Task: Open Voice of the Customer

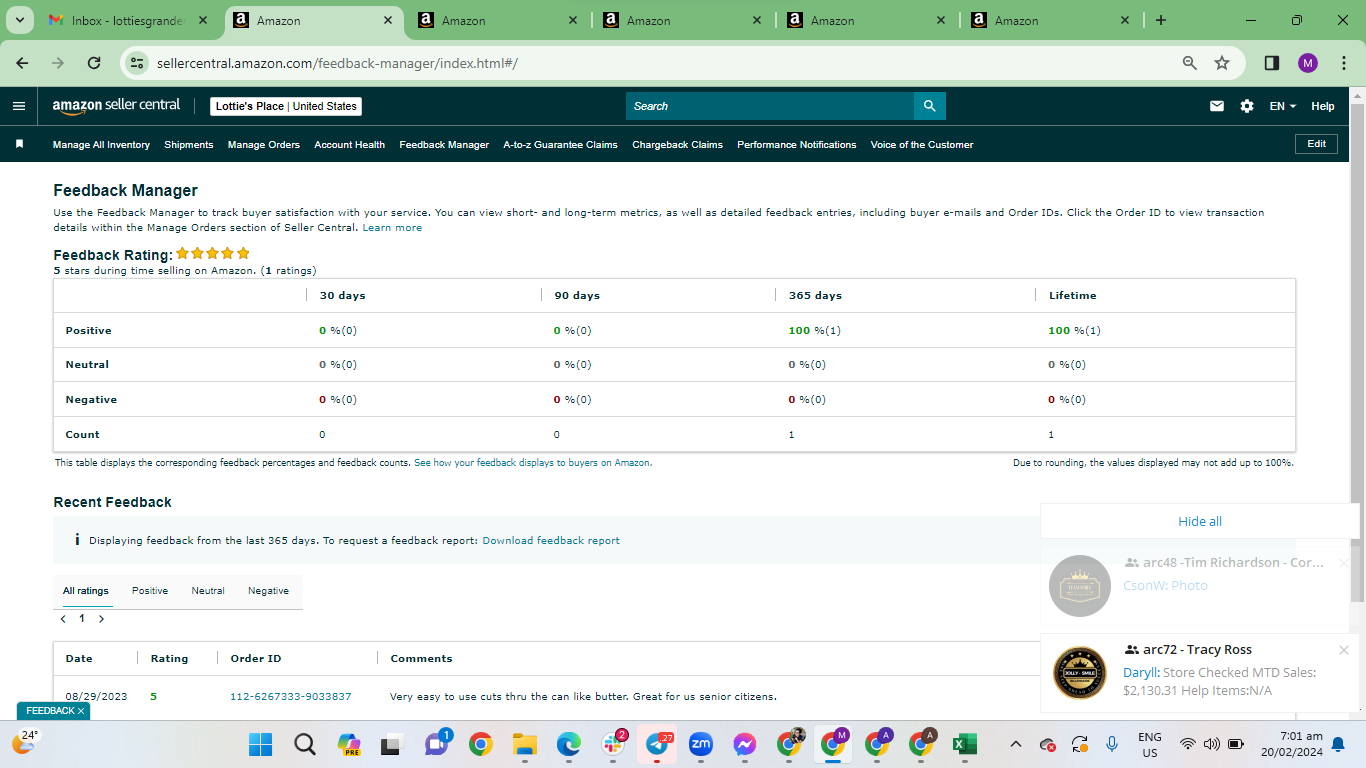Action: 922,145
